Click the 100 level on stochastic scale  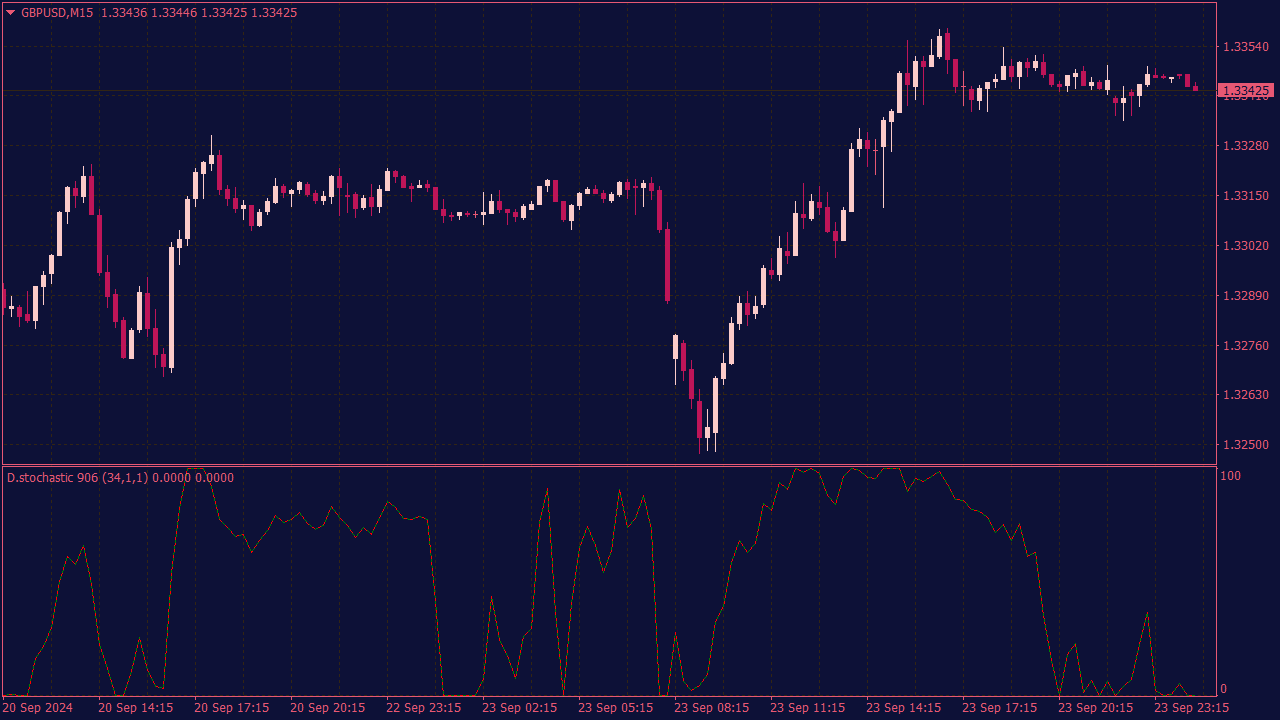(x=1230, y=476)
